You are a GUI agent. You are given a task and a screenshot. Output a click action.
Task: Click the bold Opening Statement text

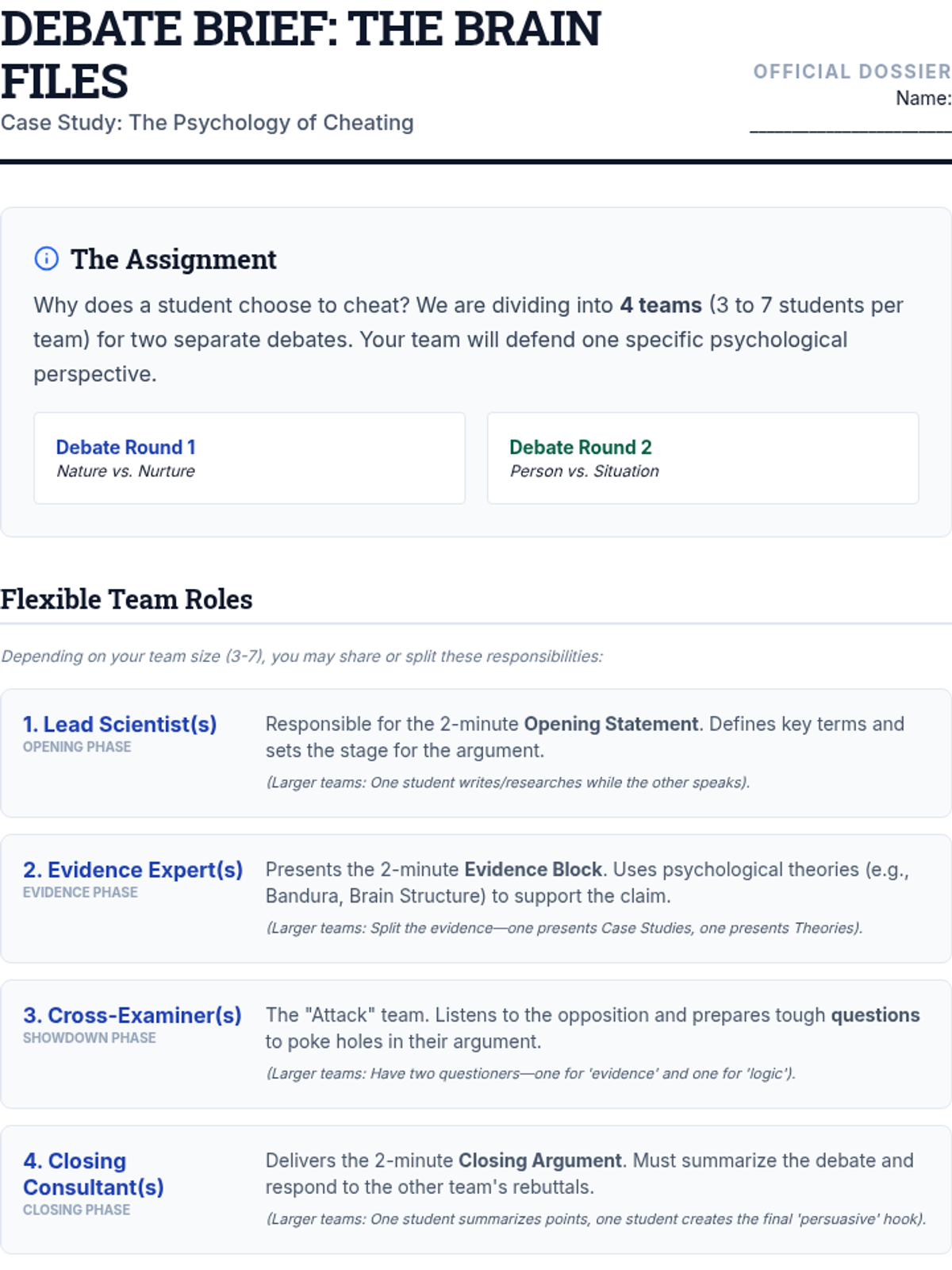611,724
